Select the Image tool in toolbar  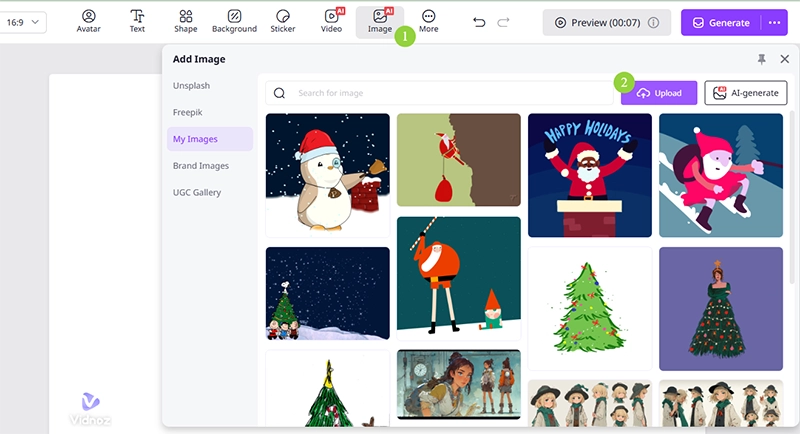coord(380,22)
